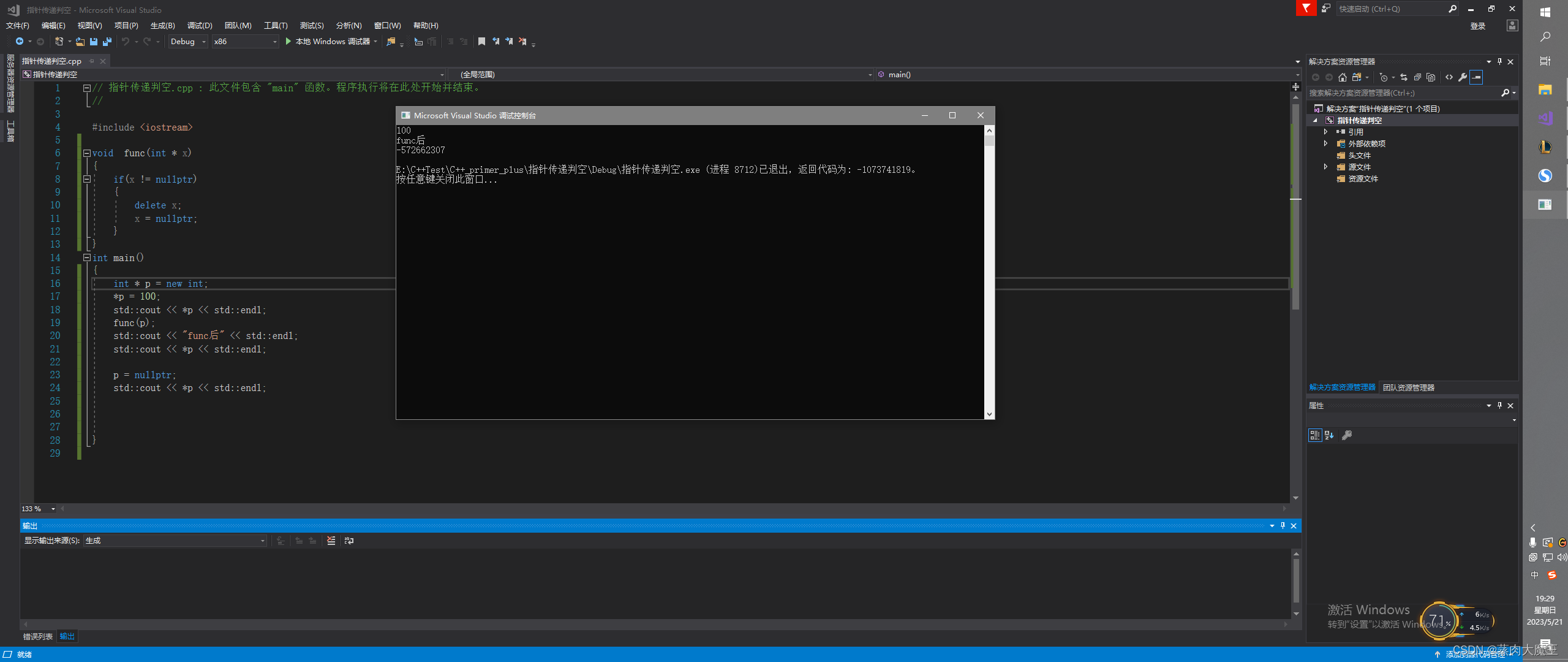Open the 调试(D) menu
Image resolution: width=1568 pixels, height=662 pixels.
199,25
